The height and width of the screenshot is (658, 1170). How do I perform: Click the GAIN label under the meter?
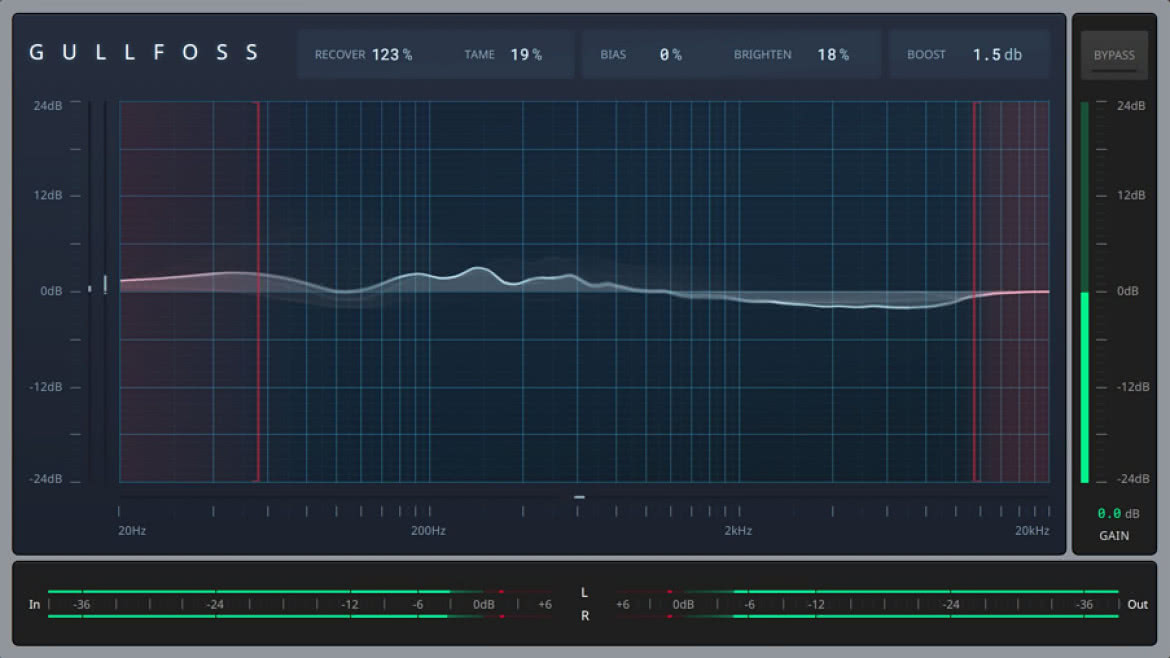[x=1114, y=536]
